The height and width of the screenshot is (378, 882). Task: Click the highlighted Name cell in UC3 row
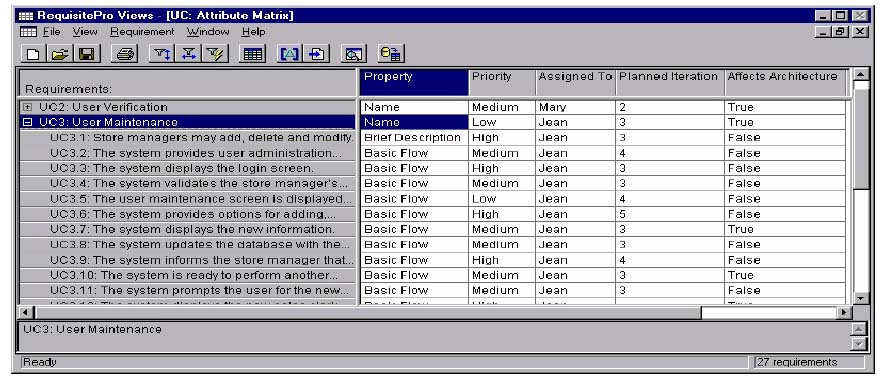pyautogui.click(x=414, y=122)
